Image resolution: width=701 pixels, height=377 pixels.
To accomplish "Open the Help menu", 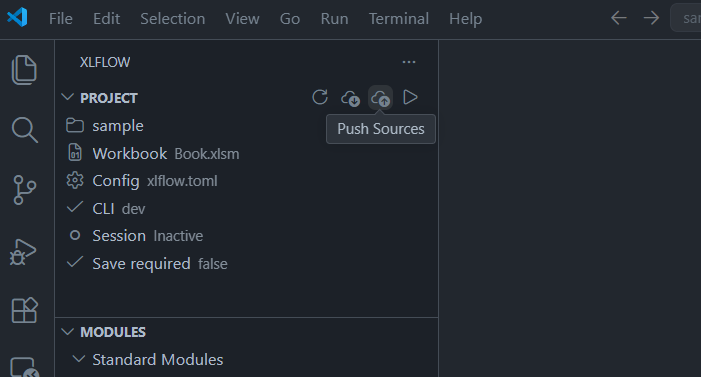I will point(465,19).
